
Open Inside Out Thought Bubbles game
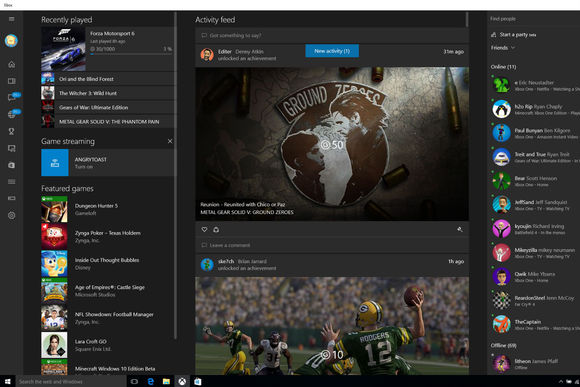click(107, 263)
